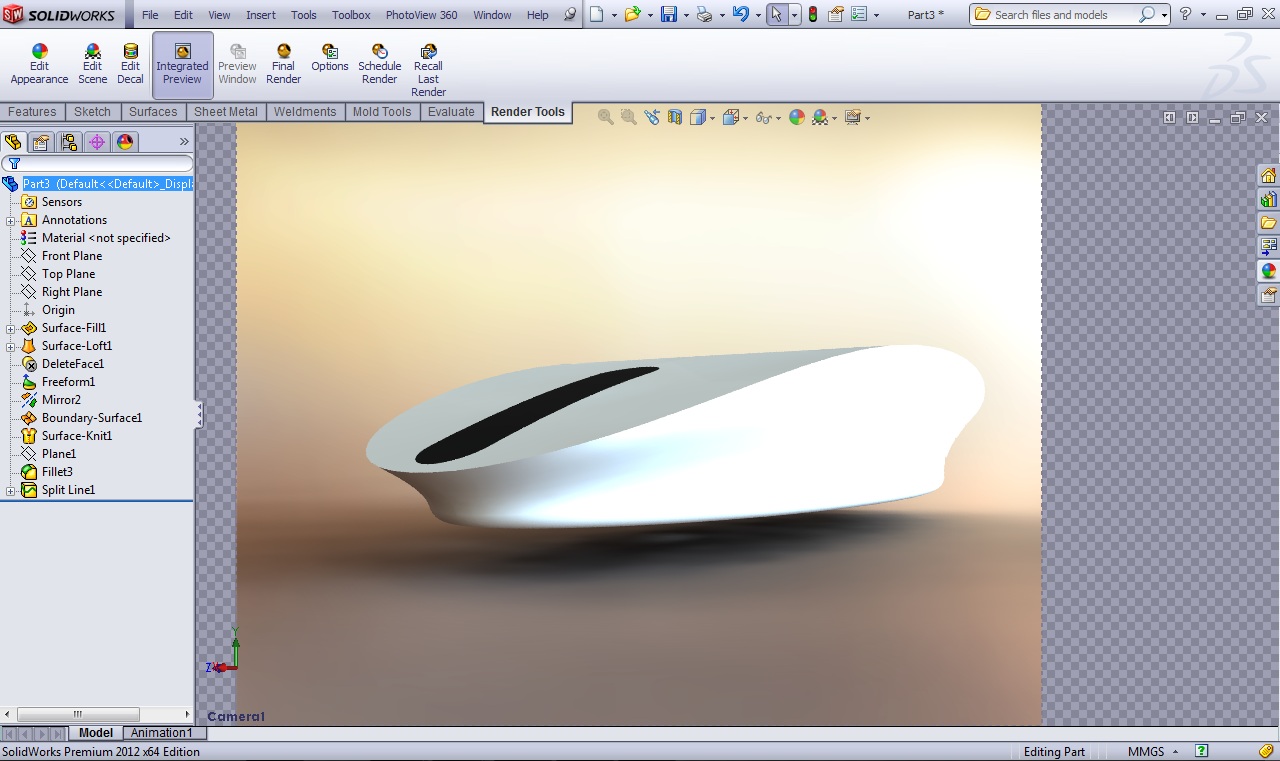The width and height of the screenshot is (1280, 761).
Task: Open the PhotoView 360 menu
Action: pos(421,15)
